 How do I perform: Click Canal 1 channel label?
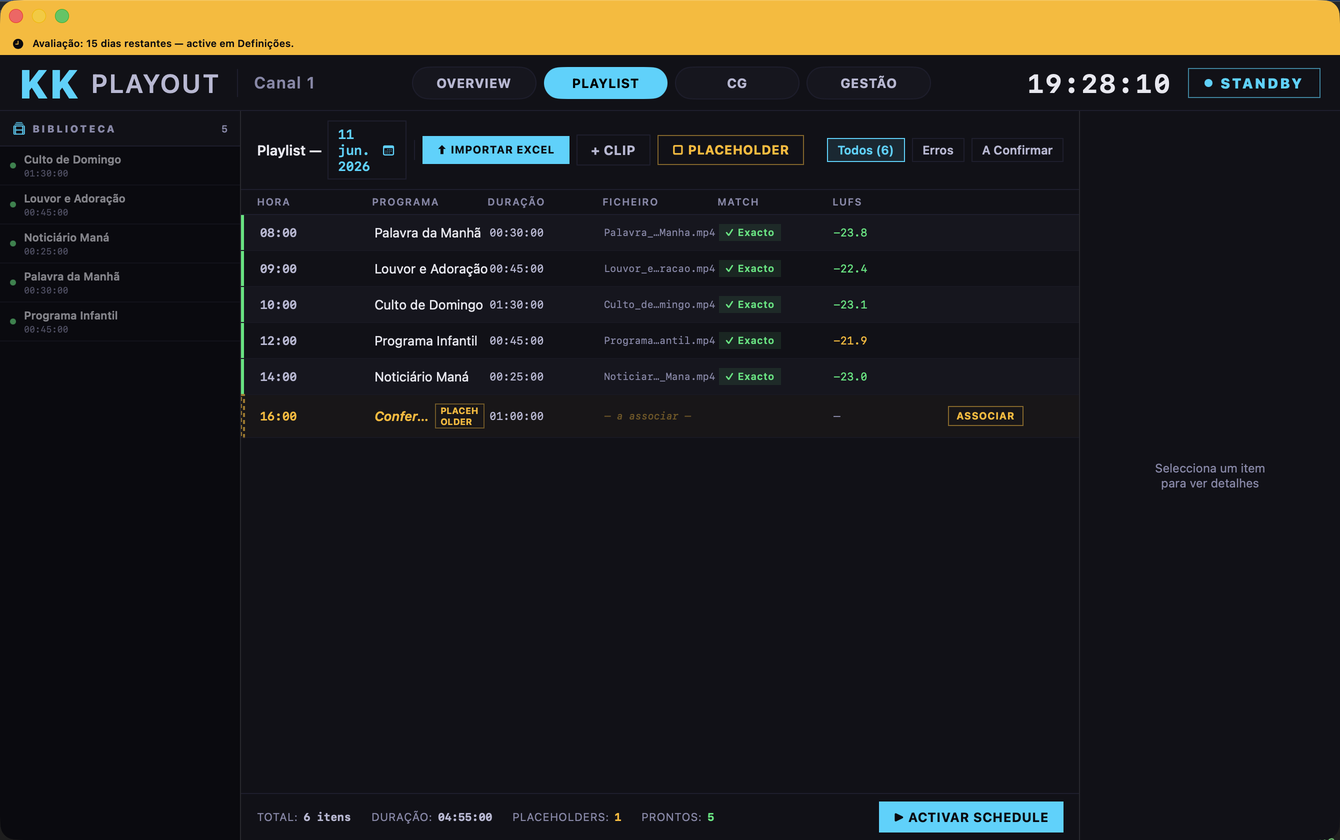tap(284, 83)
